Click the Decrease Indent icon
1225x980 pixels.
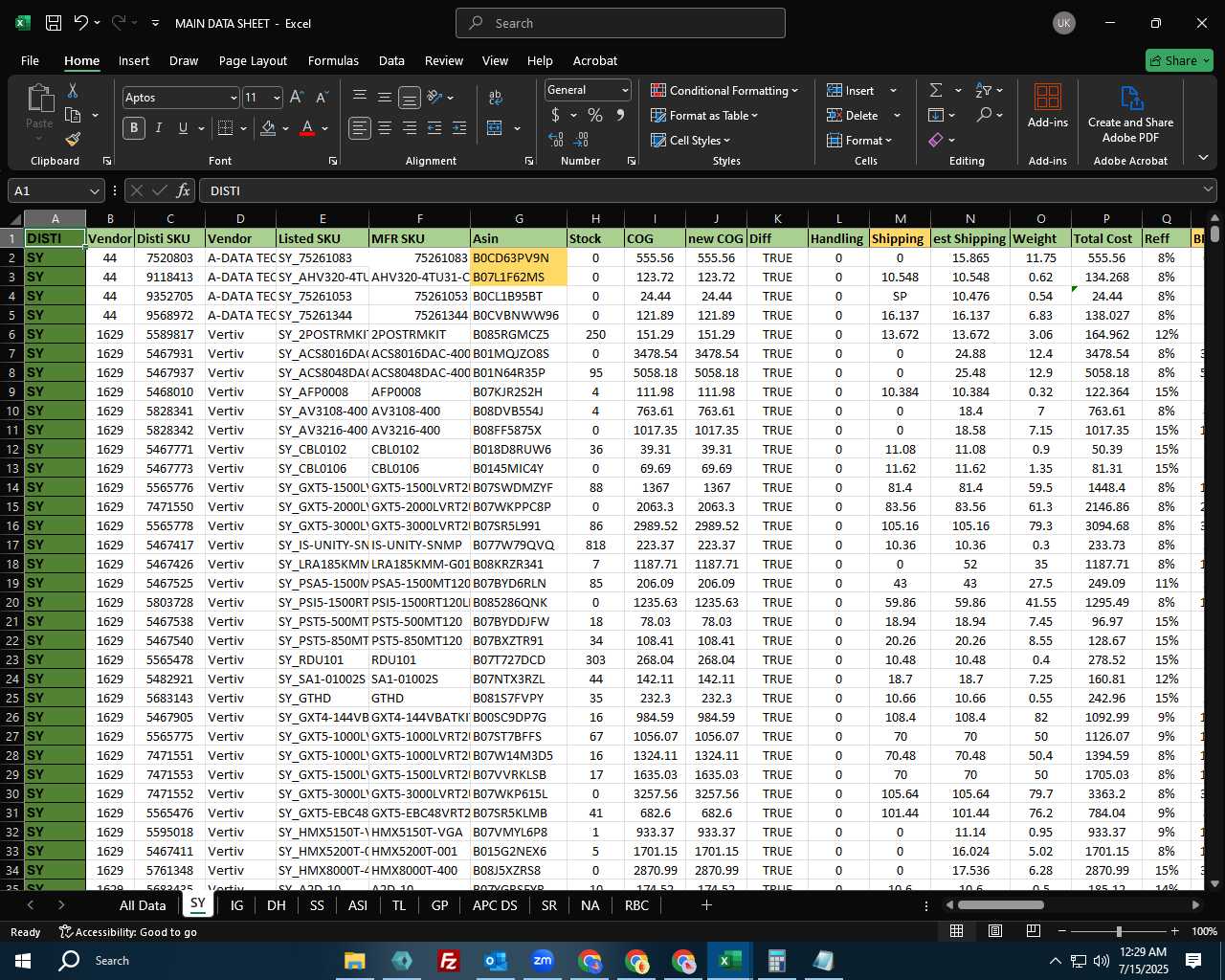(434, 128)
